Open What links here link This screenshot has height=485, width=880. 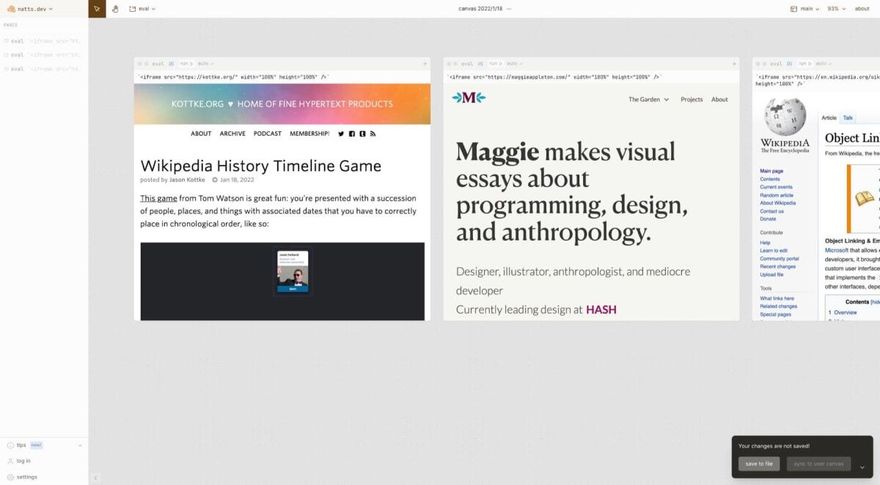777,299
